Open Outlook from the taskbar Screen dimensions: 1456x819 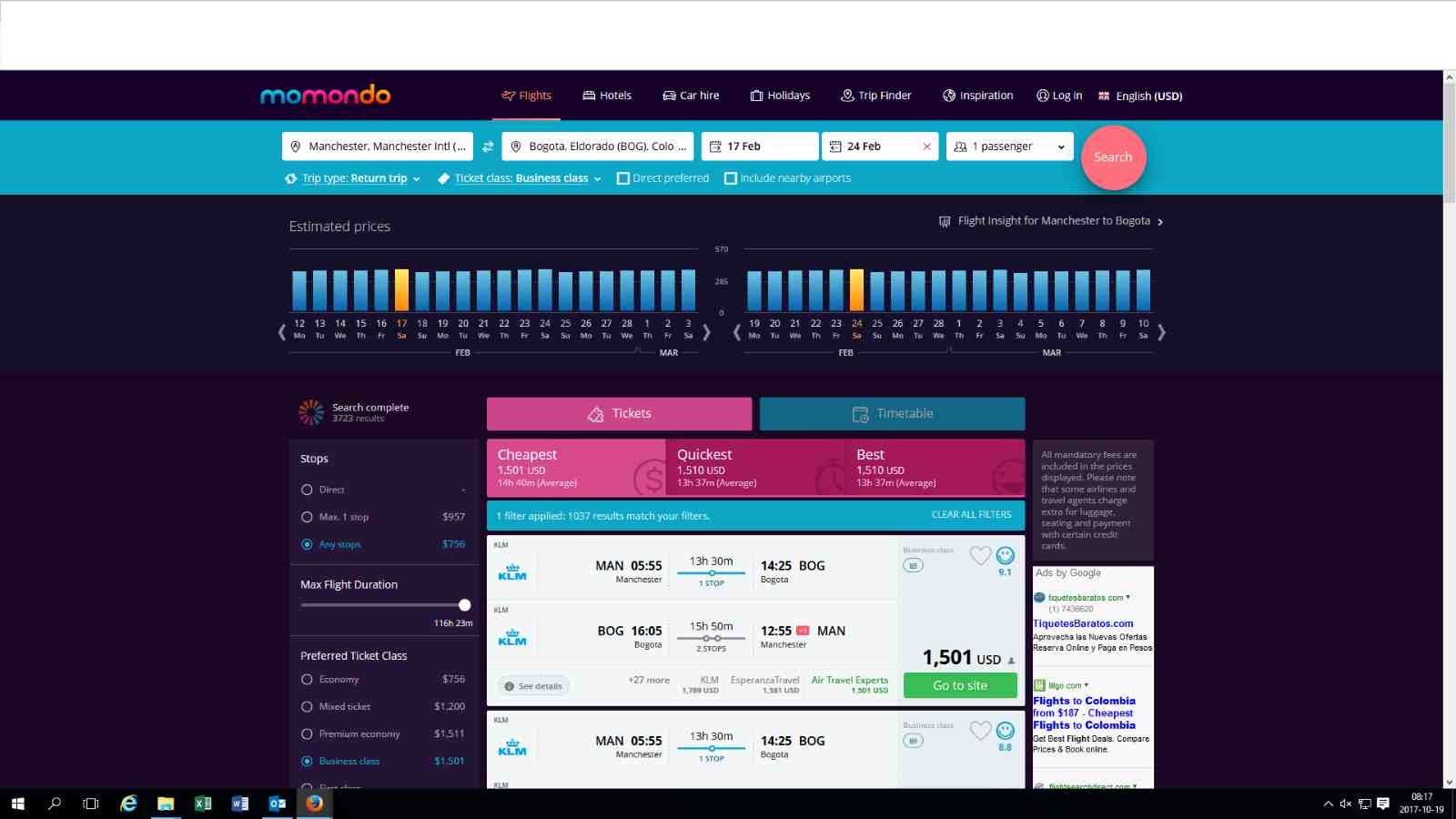coord(278,804)
